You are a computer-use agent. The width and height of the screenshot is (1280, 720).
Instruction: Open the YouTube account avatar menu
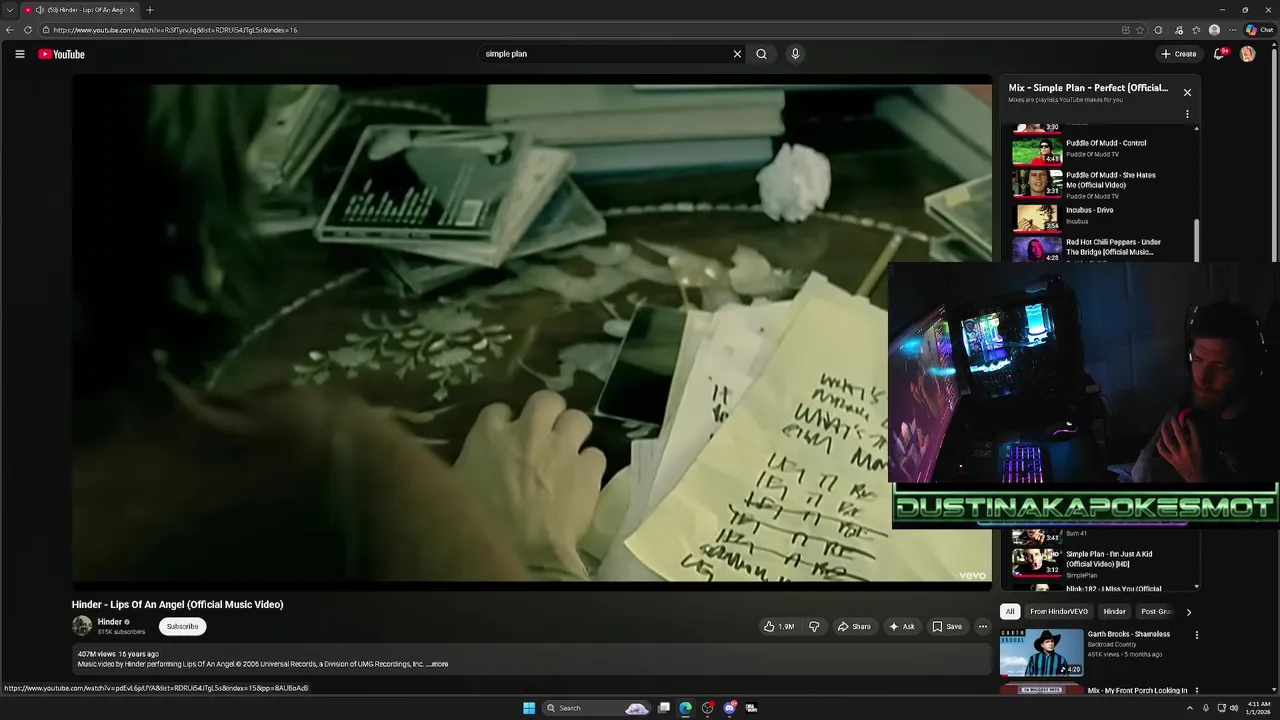(x=1247, y=54)
